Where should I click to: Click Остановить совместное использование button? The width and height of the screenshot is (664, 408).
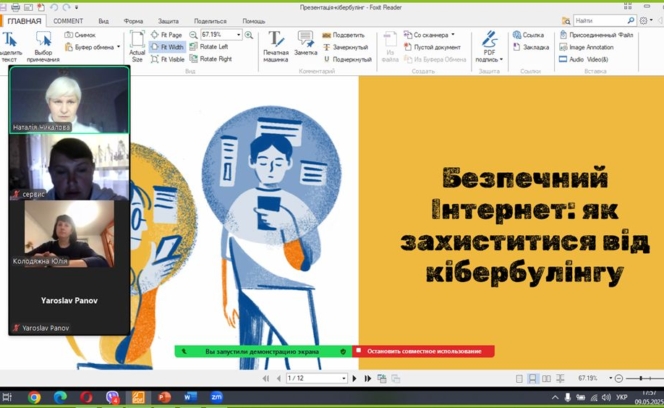click(x=425, y=352)
